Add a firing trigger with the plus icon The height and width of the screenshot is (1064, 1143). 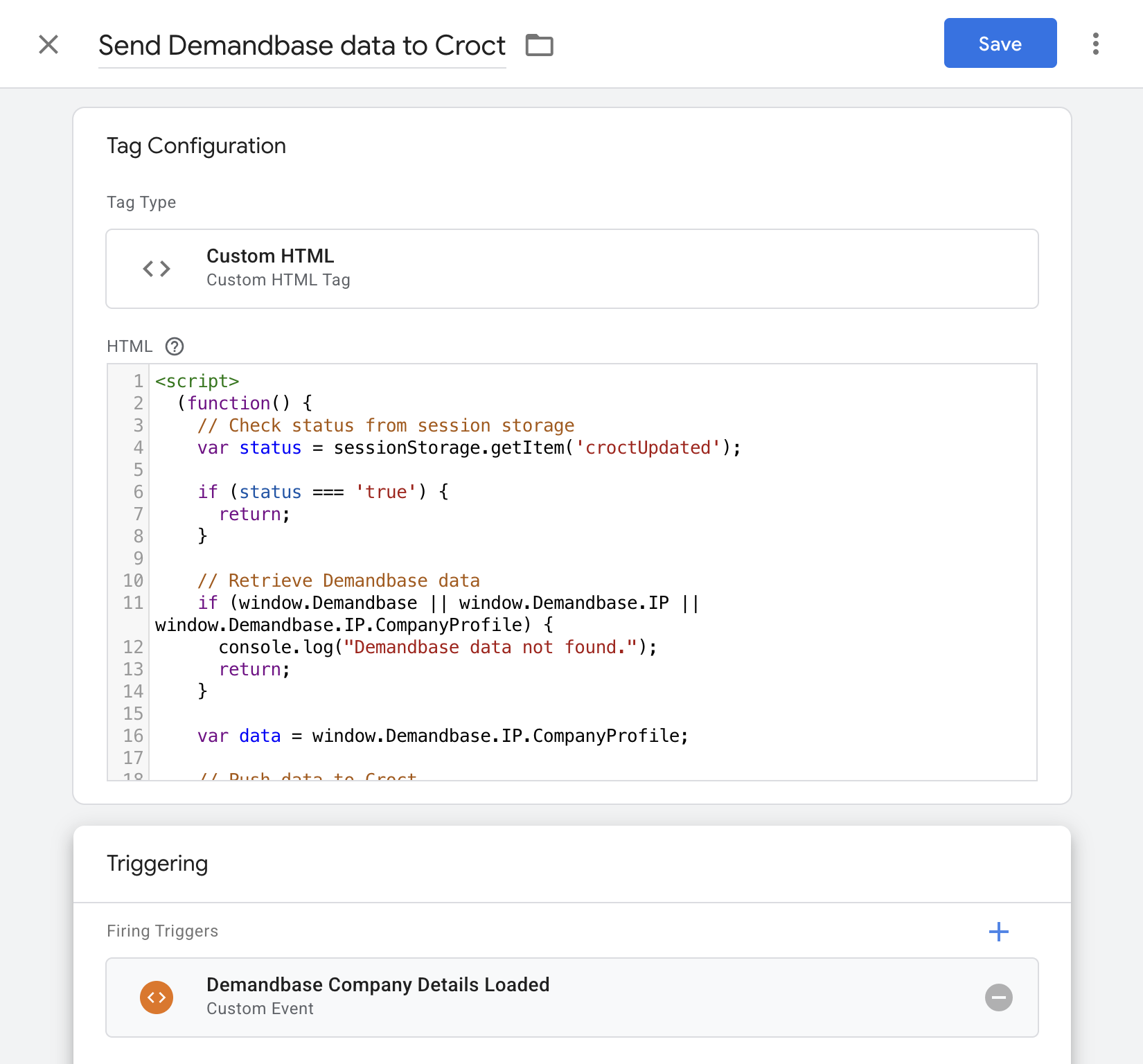998,932
